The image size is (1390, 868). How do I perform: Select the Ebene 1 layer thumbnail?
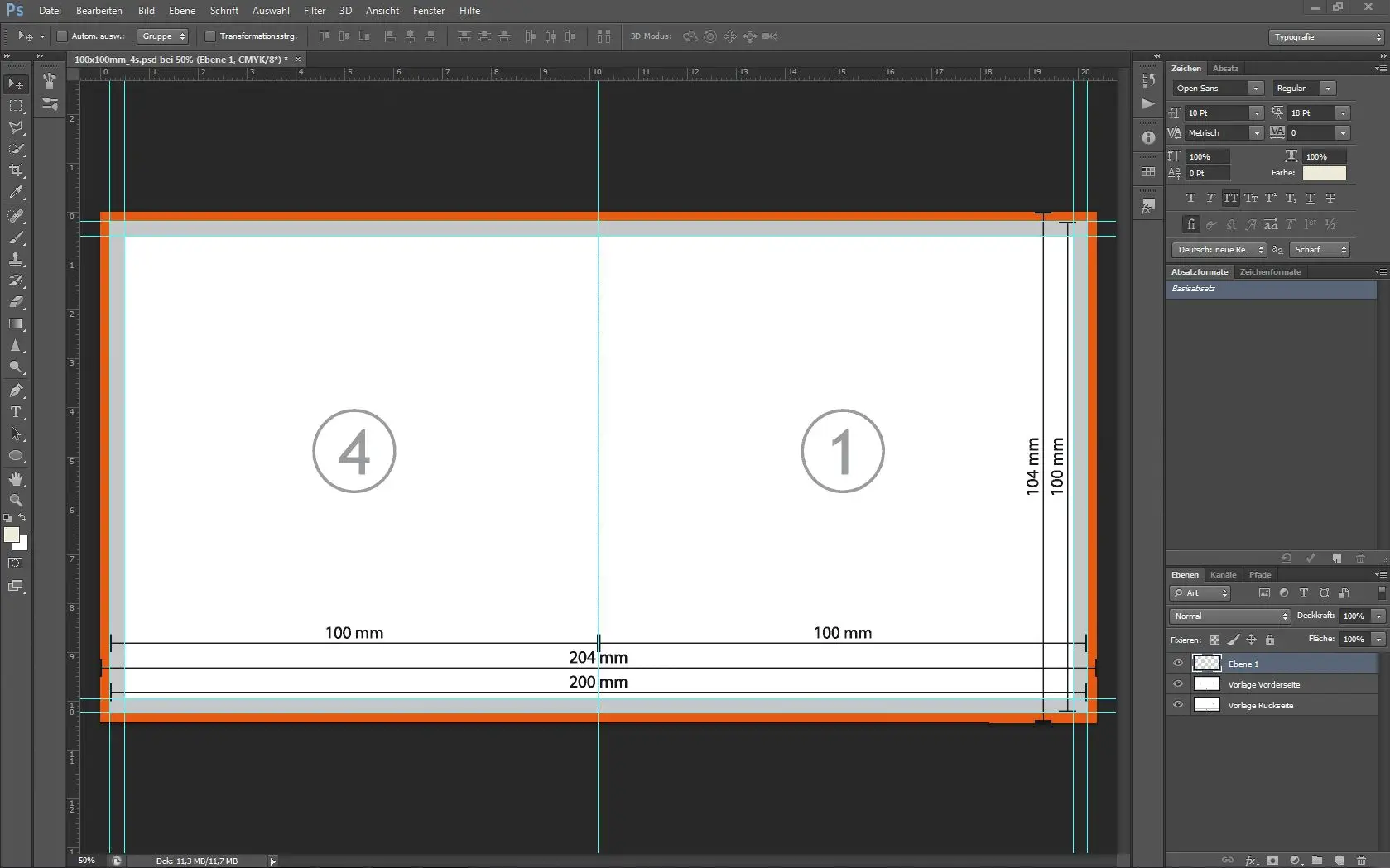tap(1206, 663)
